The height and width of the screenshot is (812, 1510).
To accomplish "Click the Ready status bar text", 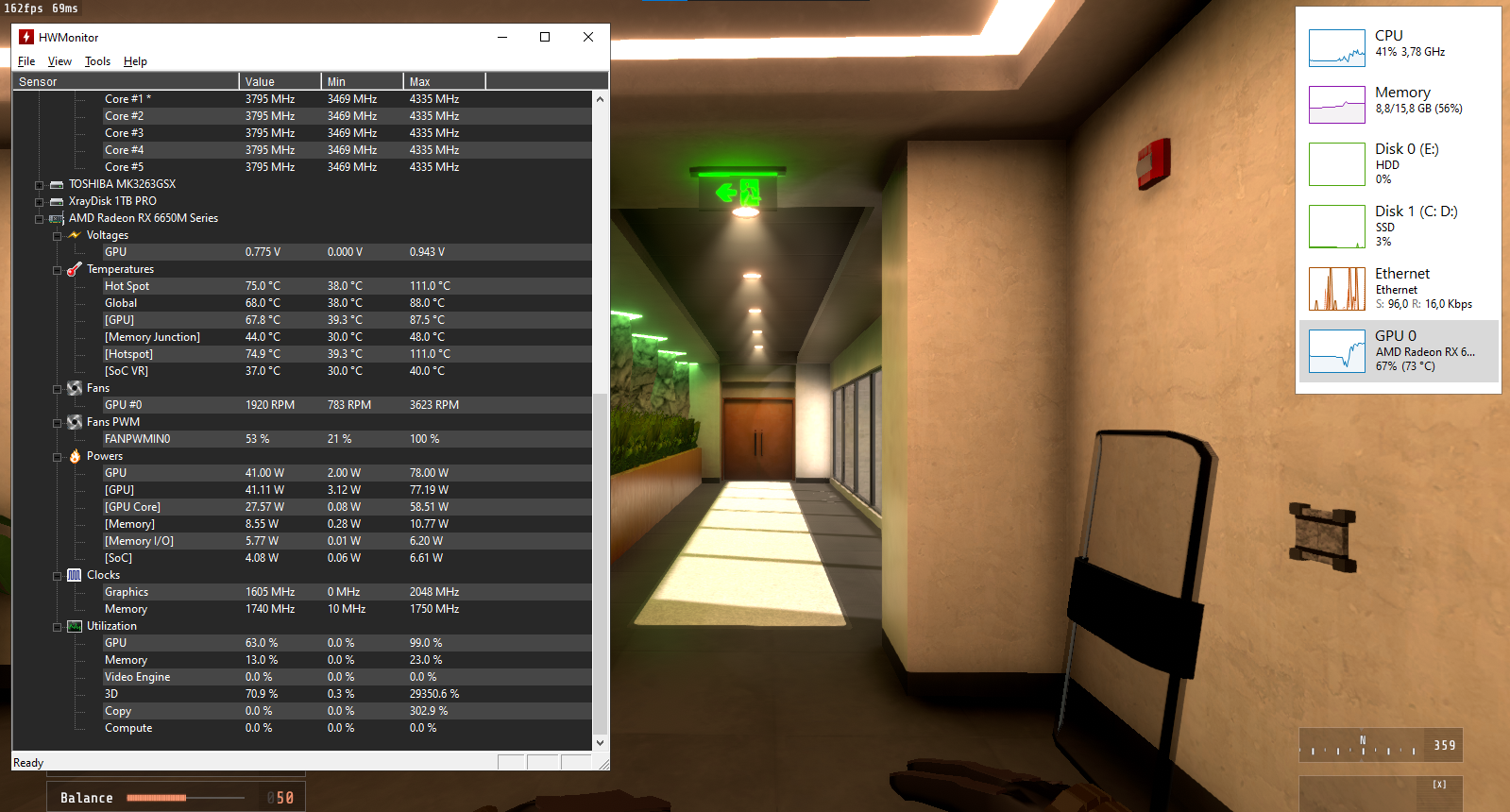I will [28, 763].
